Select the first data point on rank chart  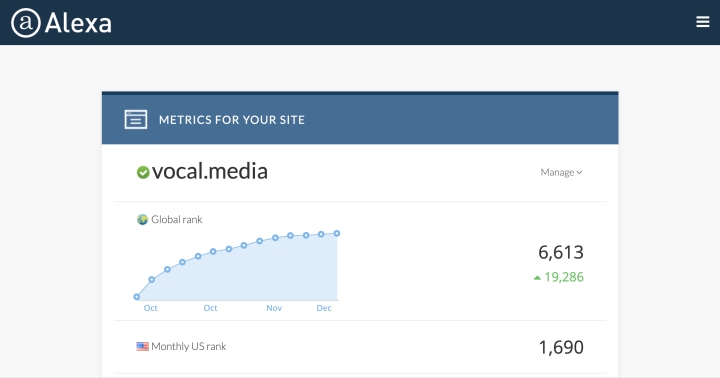point(136,297)
